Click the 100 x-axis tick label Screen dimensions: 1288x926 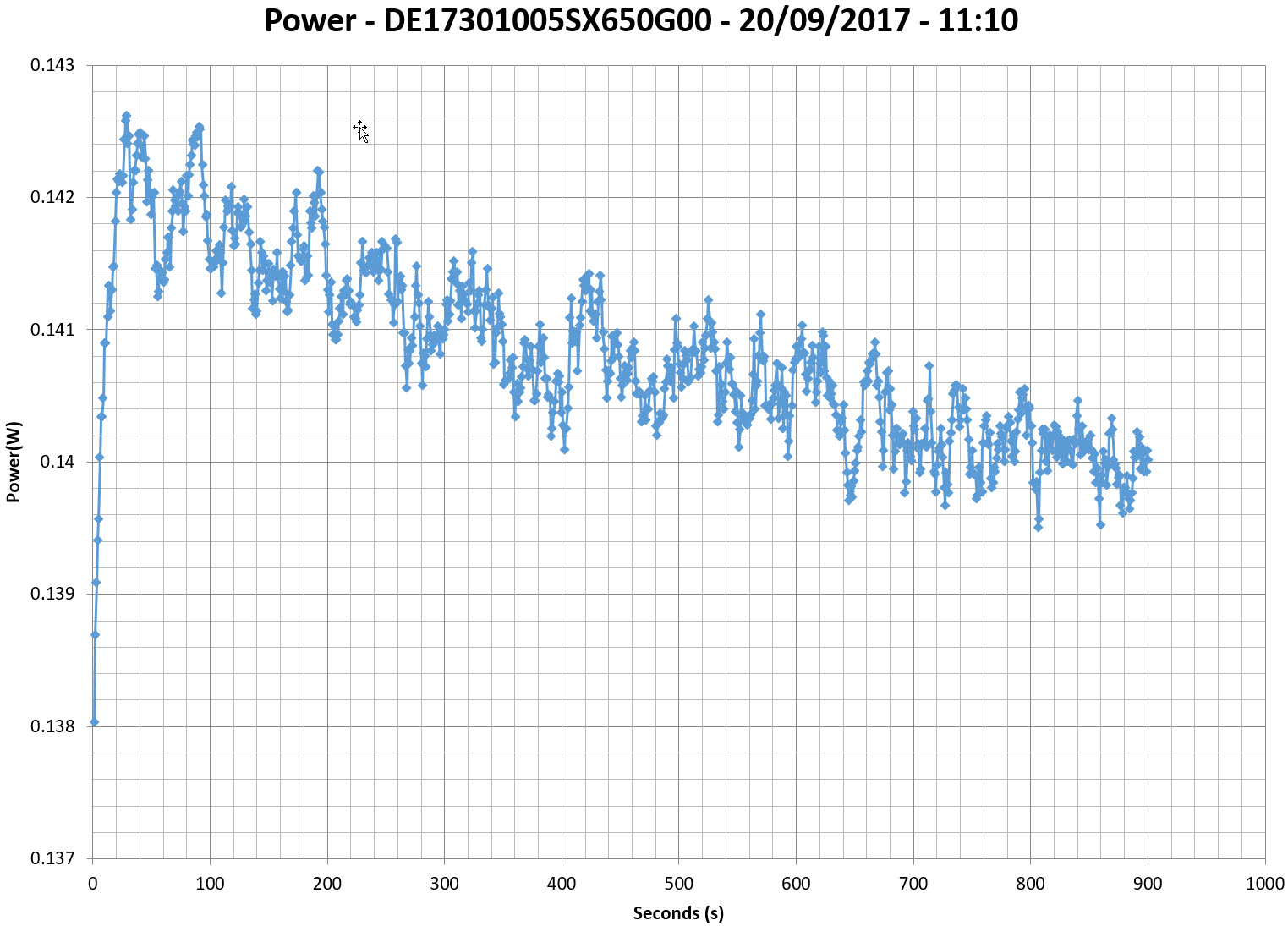coord(210,885)
